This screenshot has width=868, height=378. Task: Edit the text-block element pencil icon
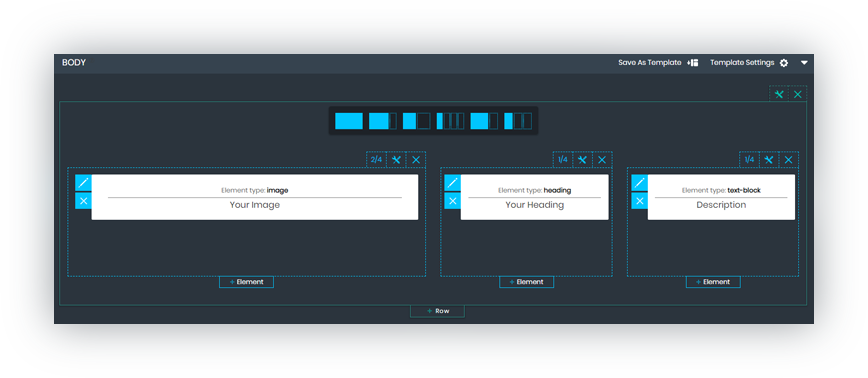pos(639,183)
